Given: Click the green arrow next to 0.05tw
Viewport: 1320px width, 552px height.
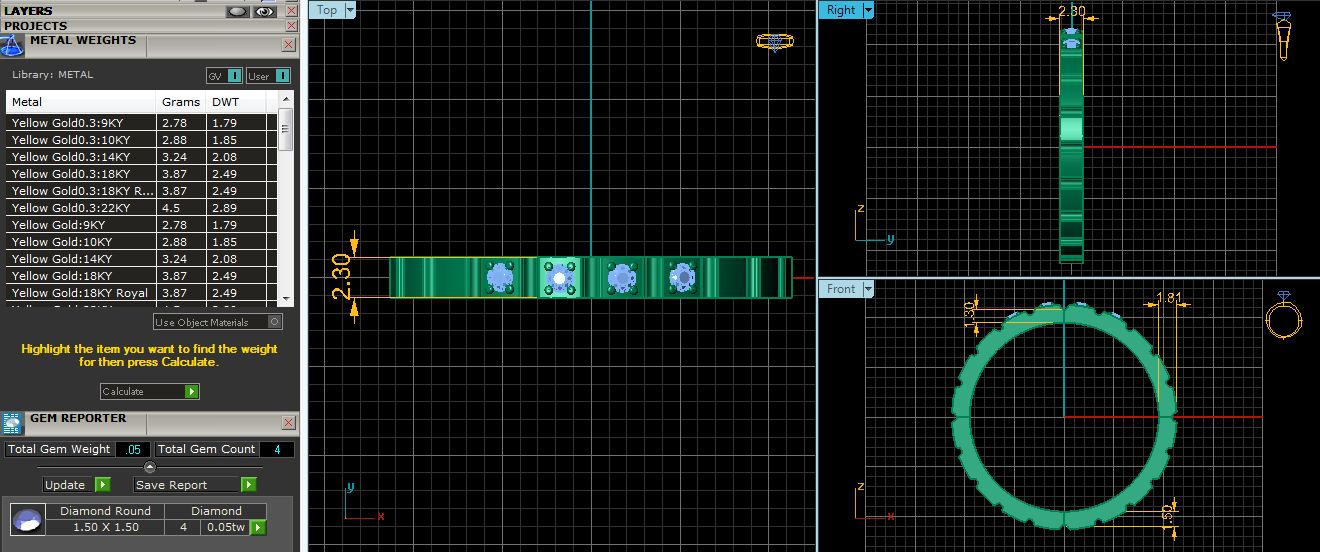Looking at the screenshot, I should pos(258,527).
